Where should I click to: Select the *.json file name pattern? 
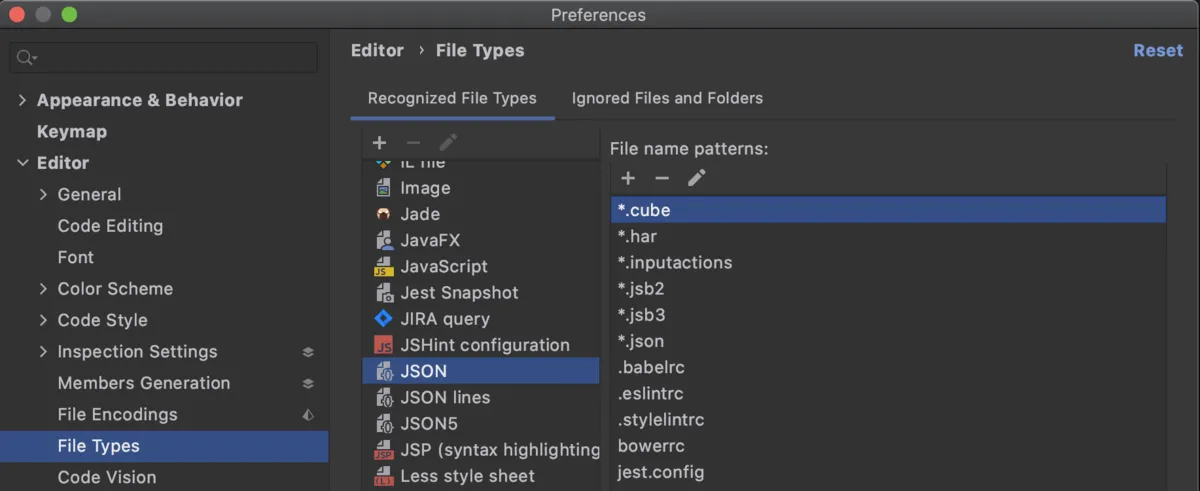click(x=641, y=341)
